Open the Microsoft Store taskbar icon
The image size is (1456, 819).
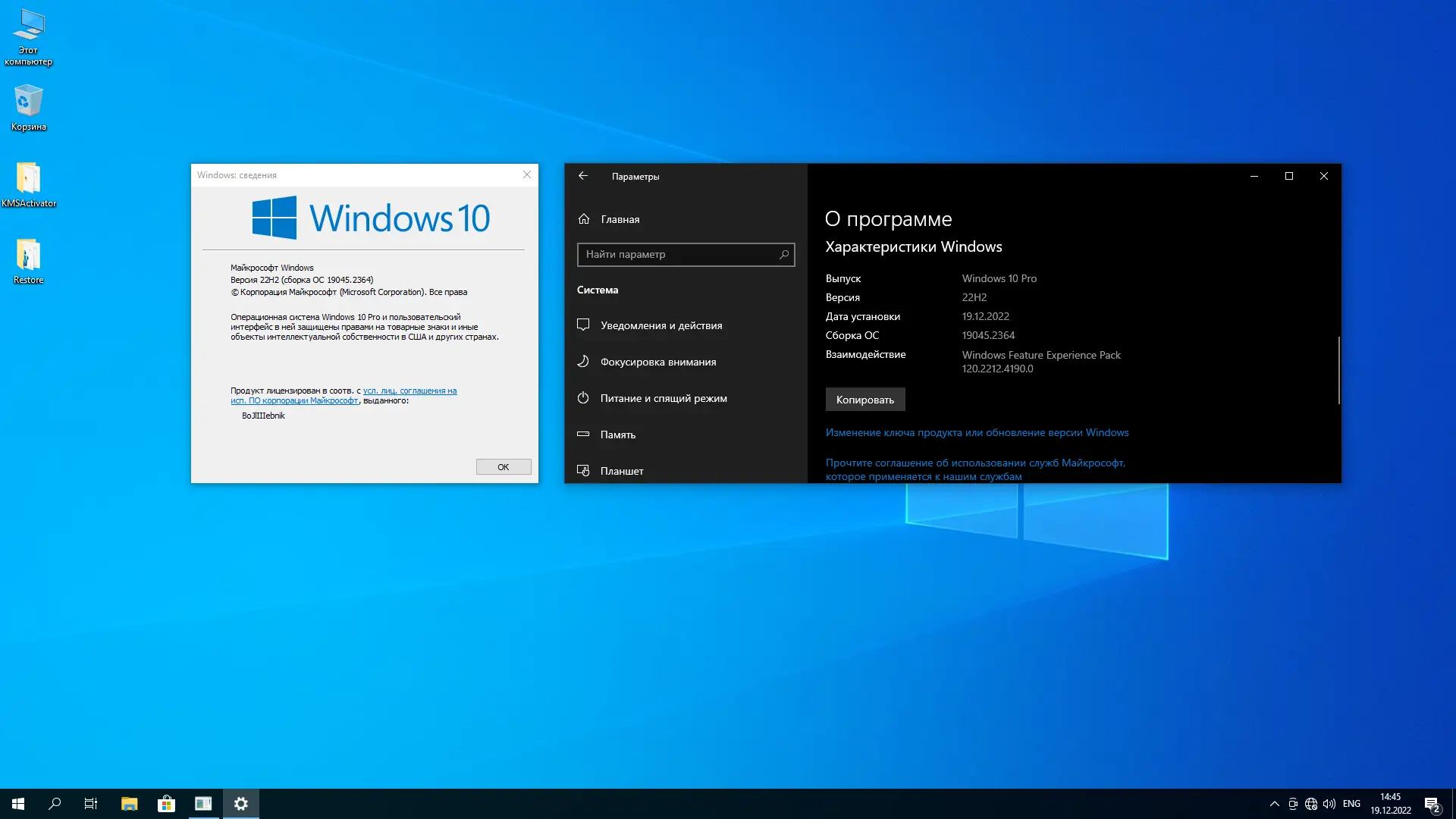click(x=166, y=804)
